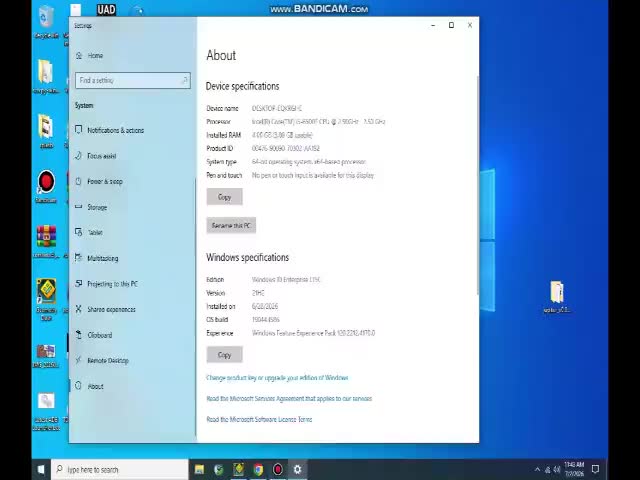Open Storage settings

pos(97,207)
